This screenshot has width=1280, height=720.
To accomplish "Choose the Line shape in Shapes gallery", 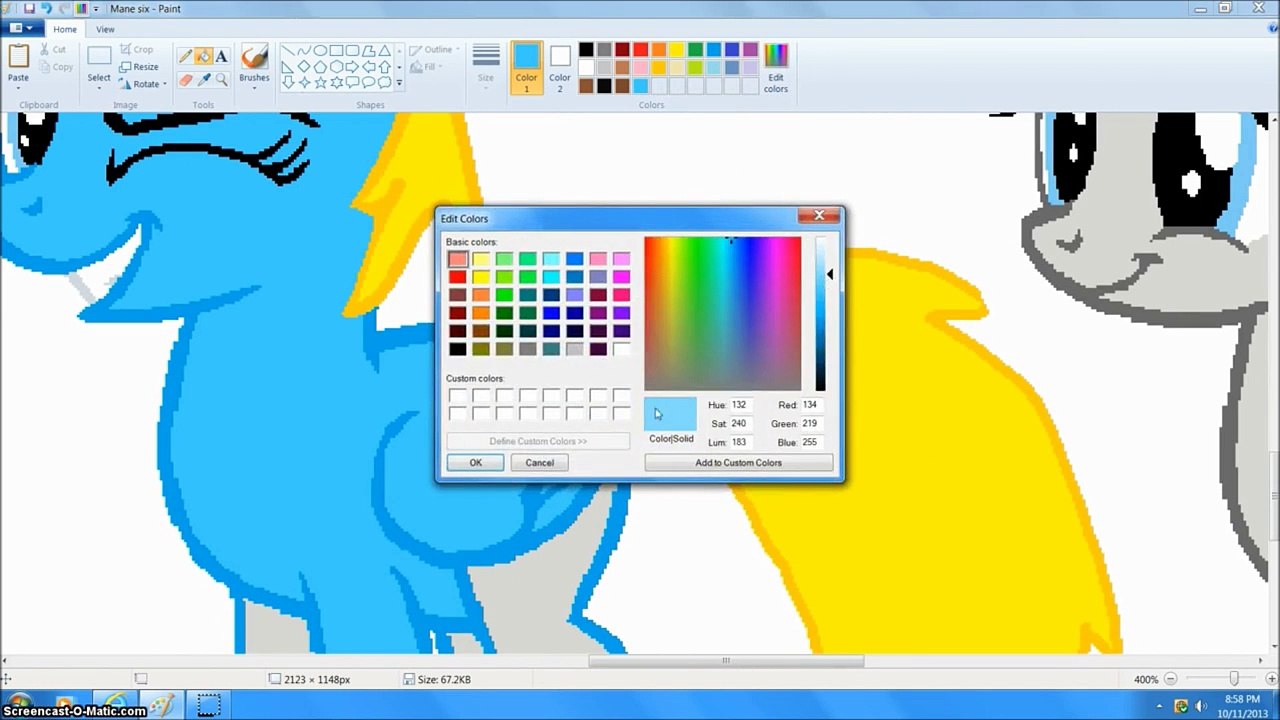I will point(288,50).
